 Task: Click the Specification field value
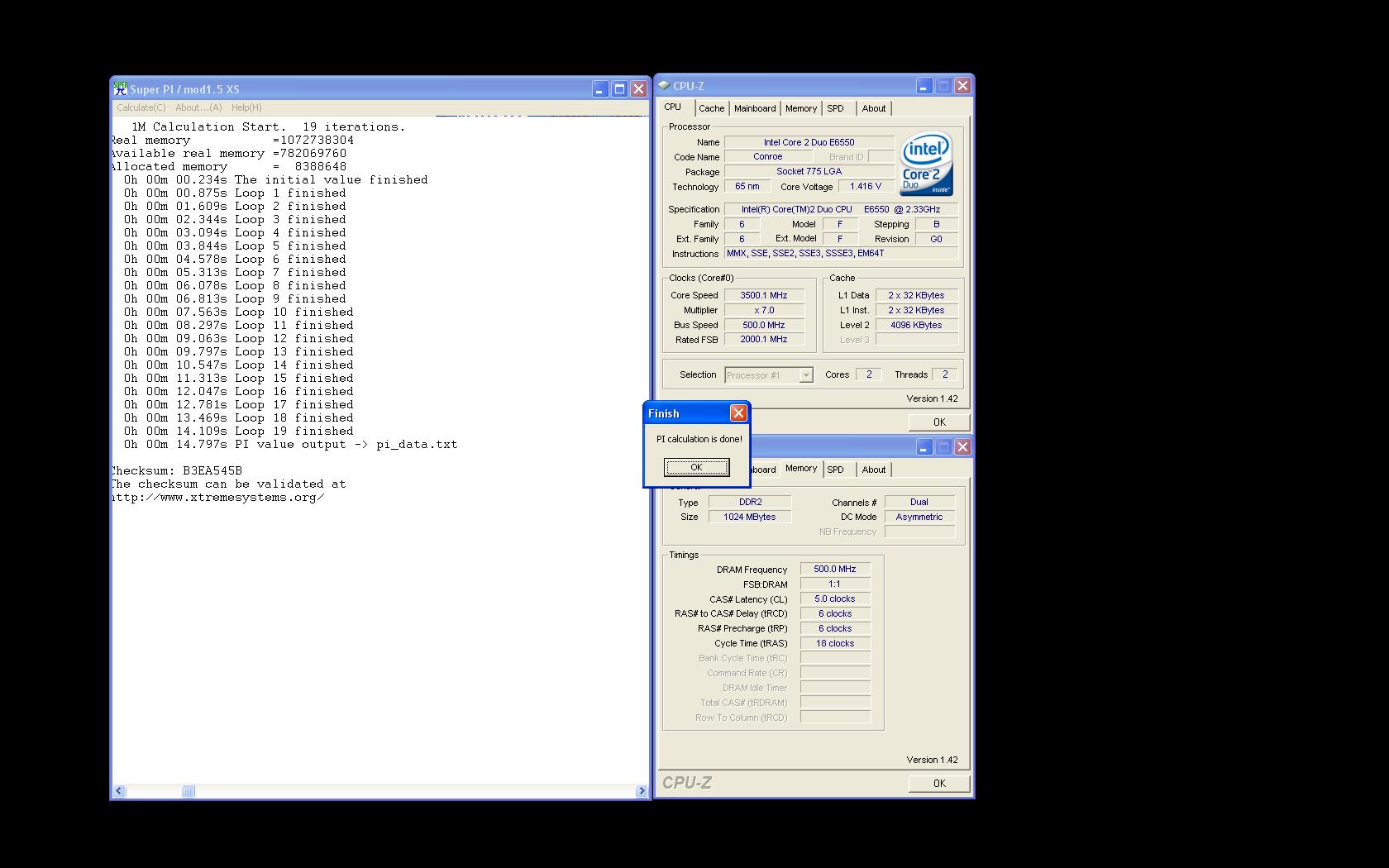[x=842, y=209]
